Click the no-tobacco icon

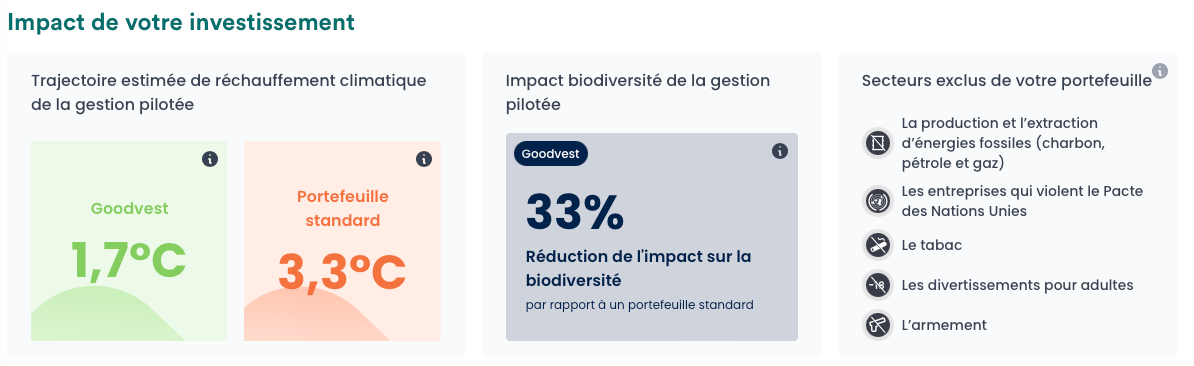[x=878, y=245]
